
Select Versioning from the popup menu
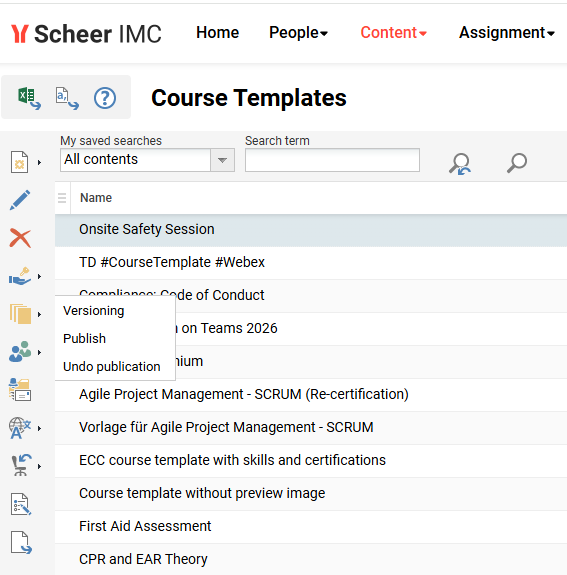94,311
